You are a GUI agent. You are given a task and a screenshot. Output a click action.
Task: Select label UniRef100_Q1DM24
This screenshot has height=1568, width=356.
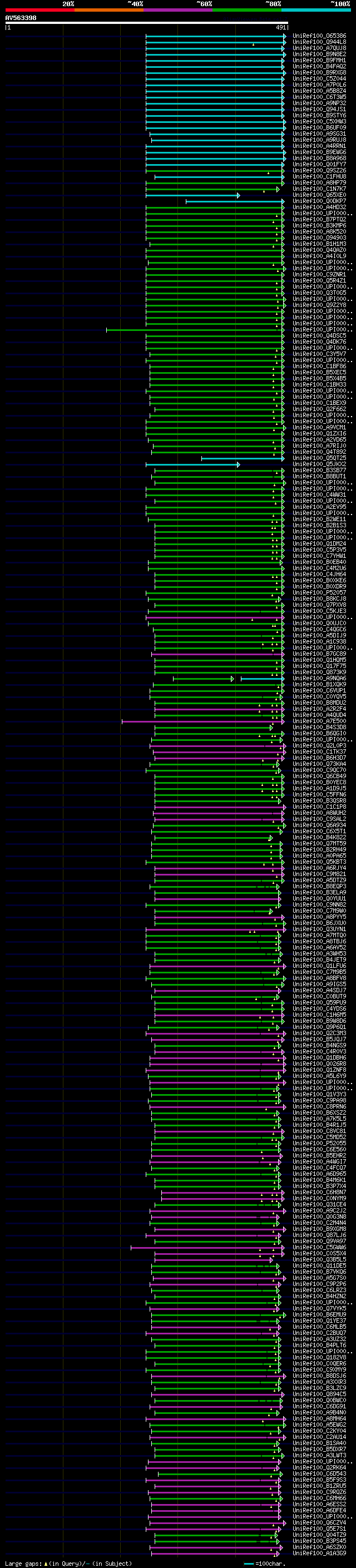tap(319, 543)
